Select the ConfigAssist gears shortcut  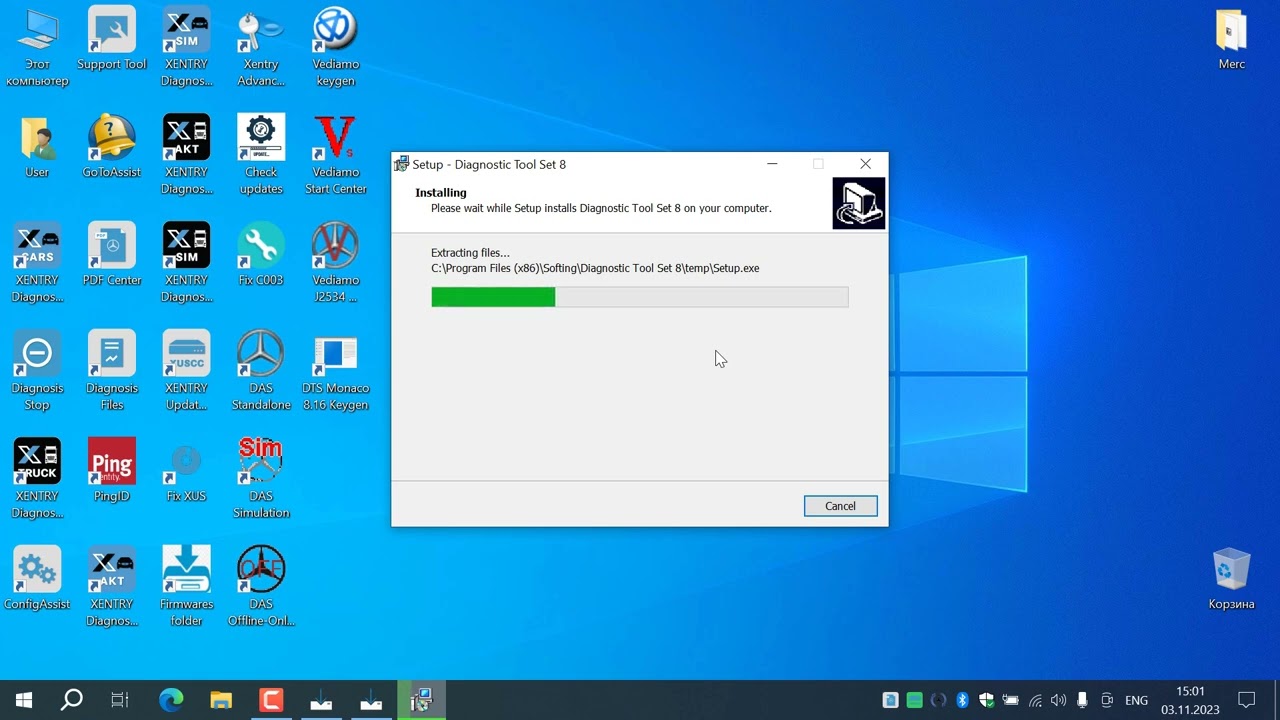pyautogui.click(x=37, y=579)
